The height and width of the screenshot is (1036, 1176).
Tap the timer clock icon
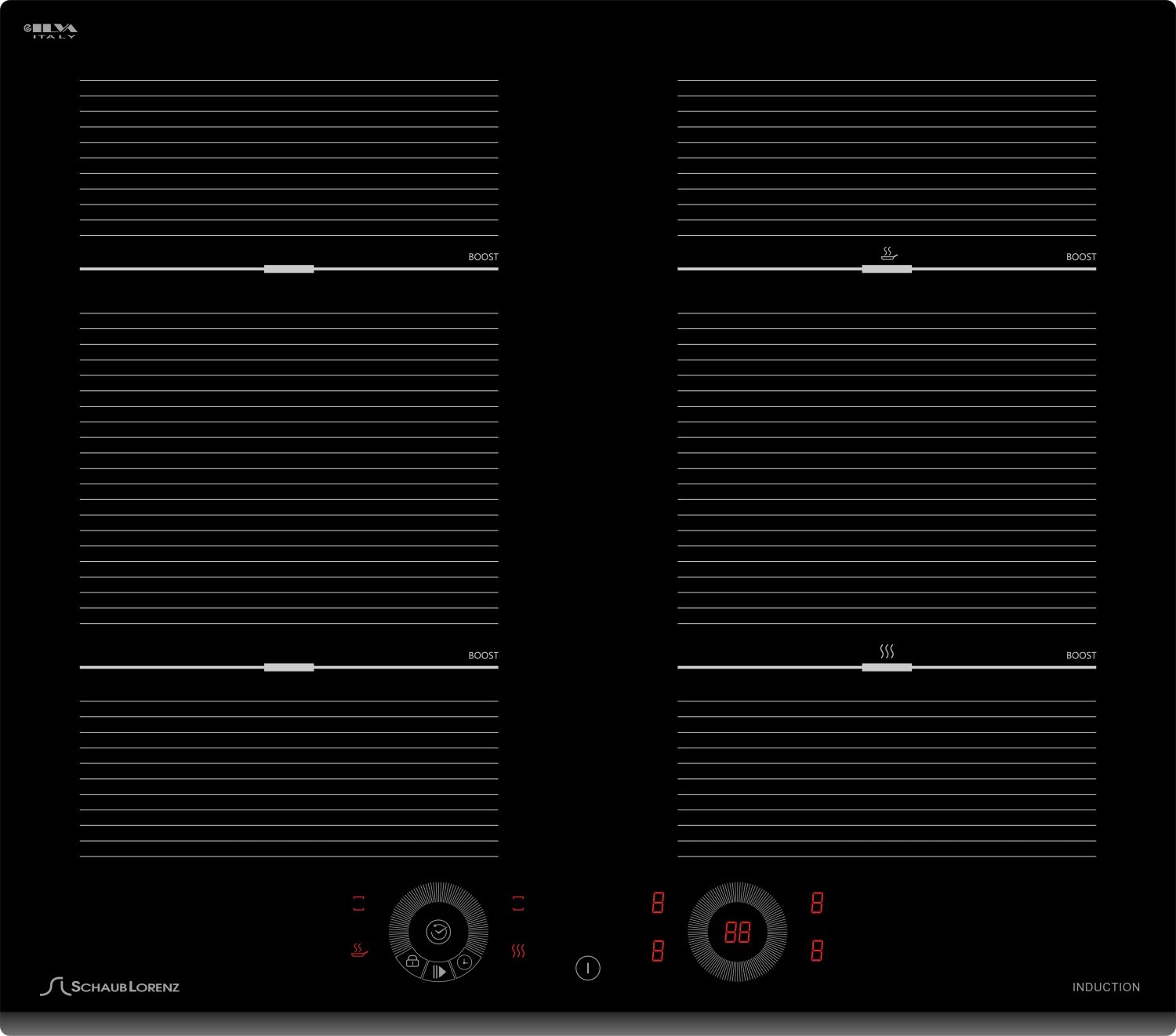(x=465, y=962)
